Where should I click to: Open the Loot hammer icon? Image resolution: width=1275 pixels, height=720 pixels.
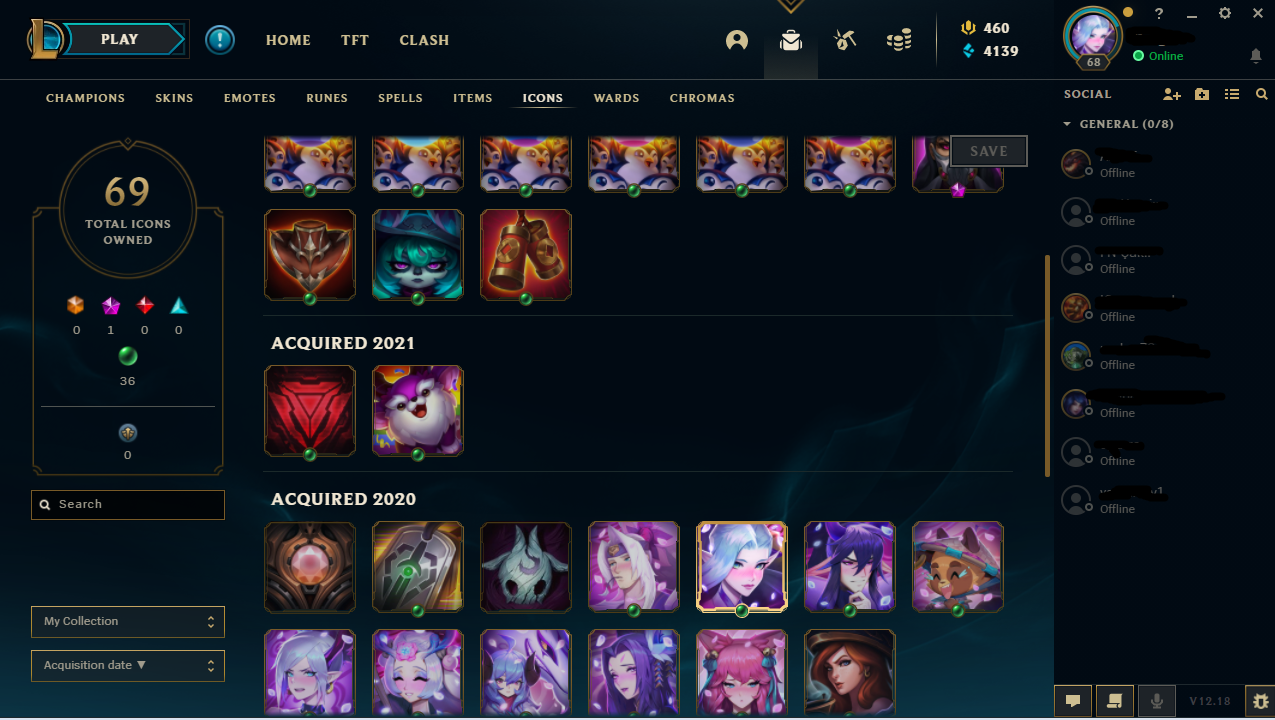coord(845,41)
